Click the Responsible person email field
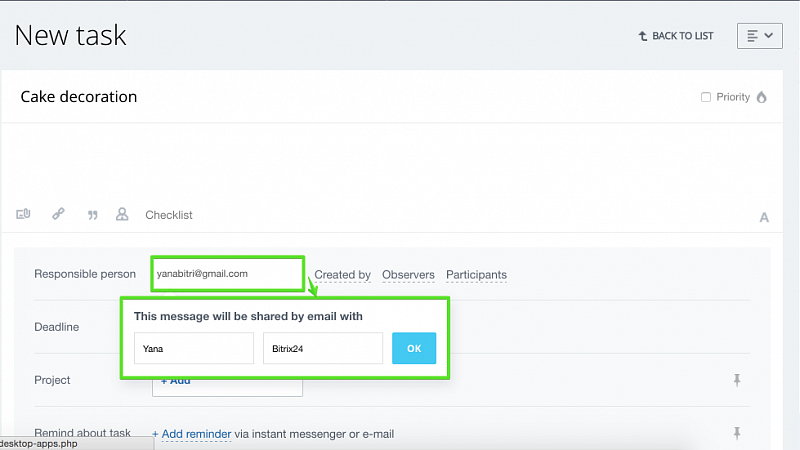Viewport: 800px width, 450px height. pos(228,274)
